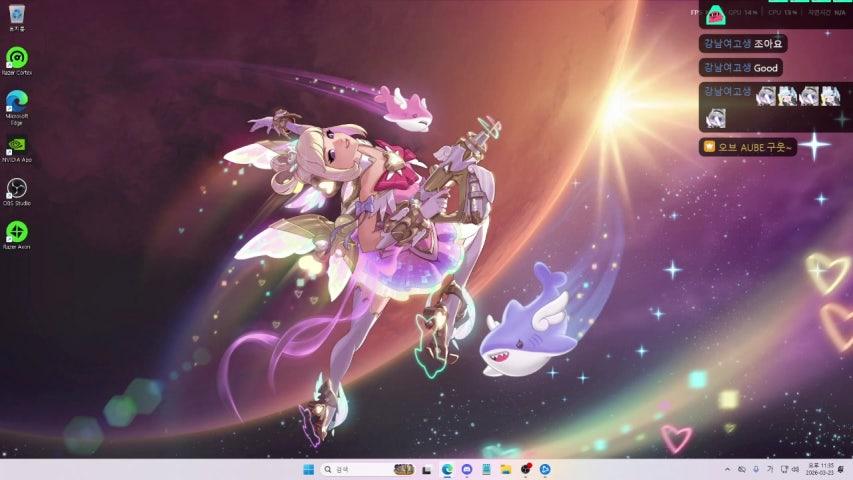
Task: Open the clock and date flyout
Action: 819,469
